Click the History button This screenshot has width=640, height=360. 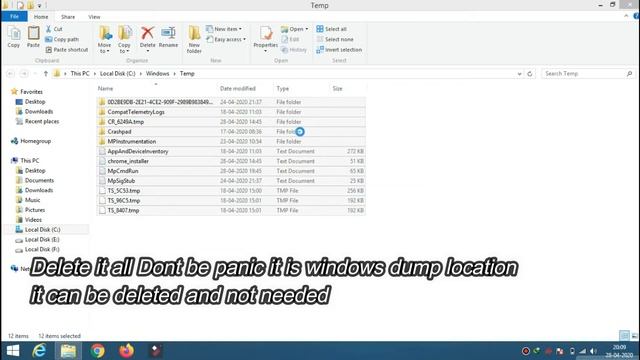click(x=293, y=49)
